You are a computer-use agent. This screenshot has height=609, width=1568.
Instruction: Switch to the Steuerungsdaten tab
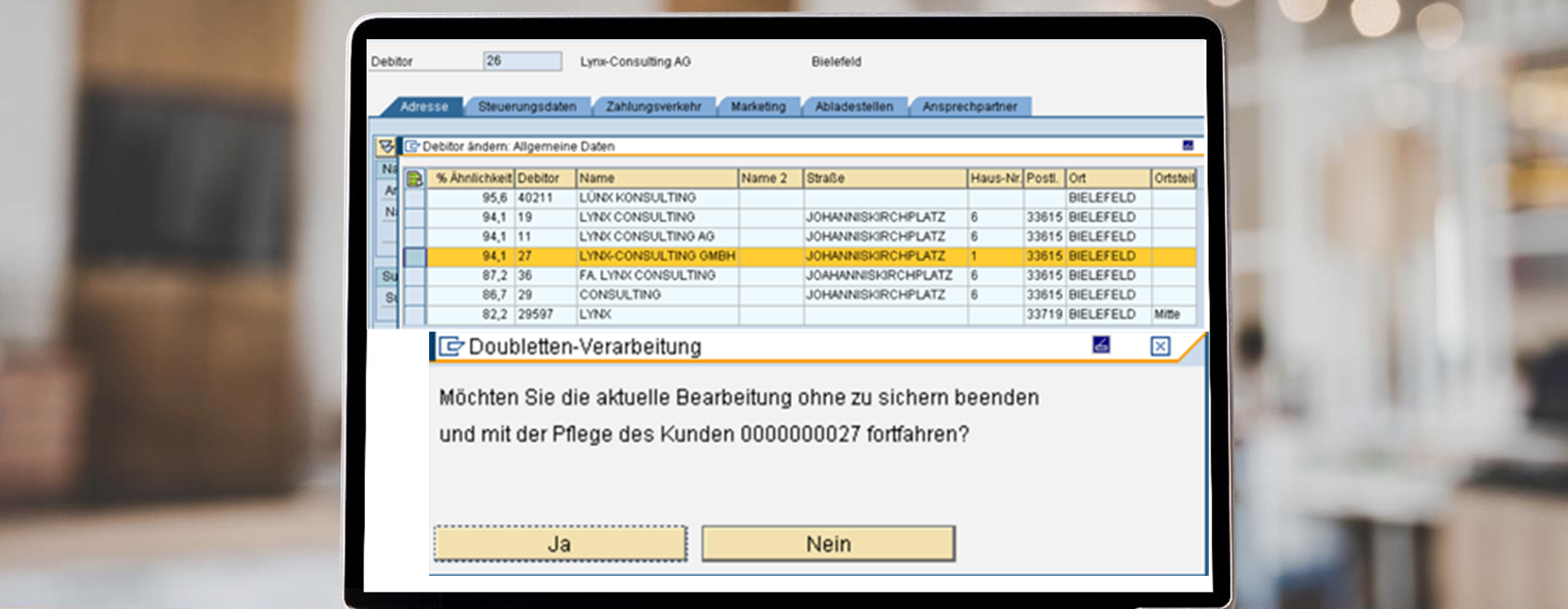[526, 107]
